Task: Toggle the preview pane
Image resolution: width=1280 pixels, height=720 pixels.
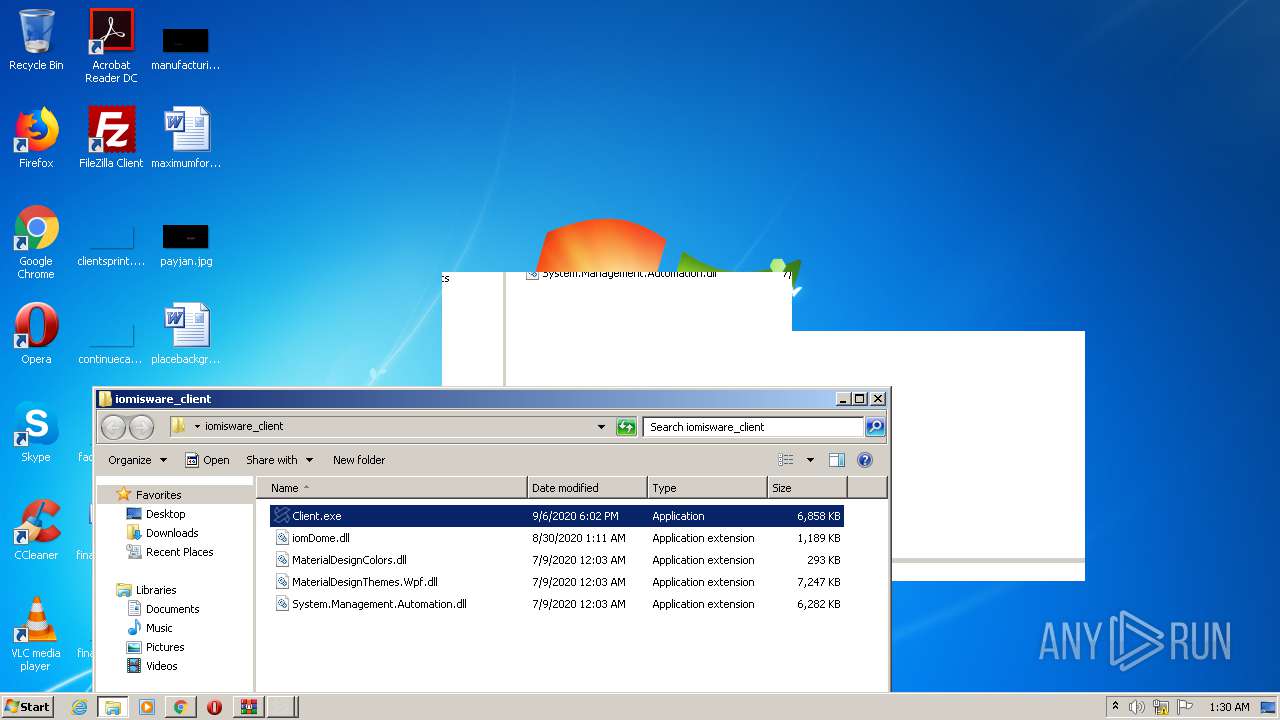Action: click(837, 460)
